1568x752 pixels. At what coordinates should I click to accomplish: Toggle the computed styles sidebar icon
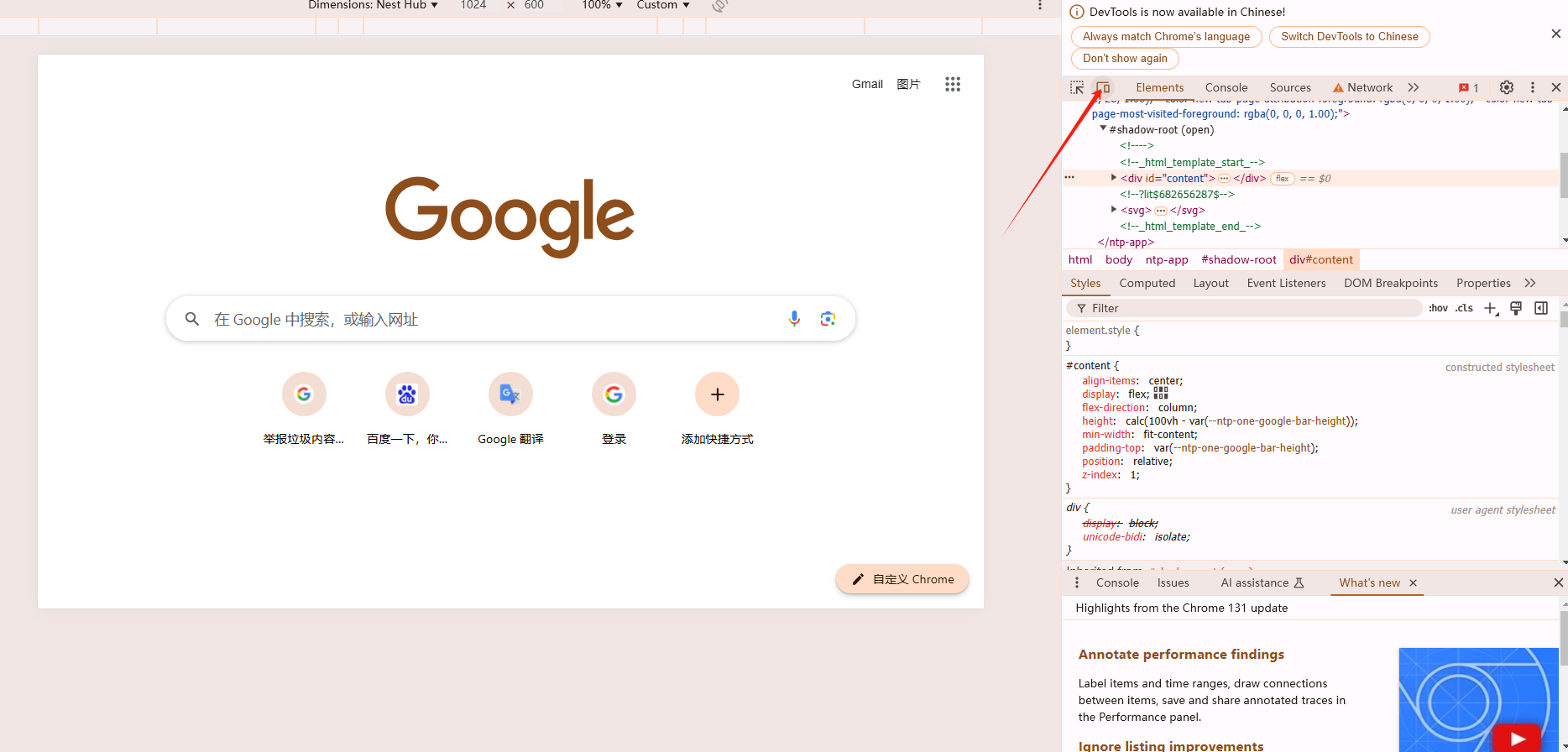pos(1541,308)
